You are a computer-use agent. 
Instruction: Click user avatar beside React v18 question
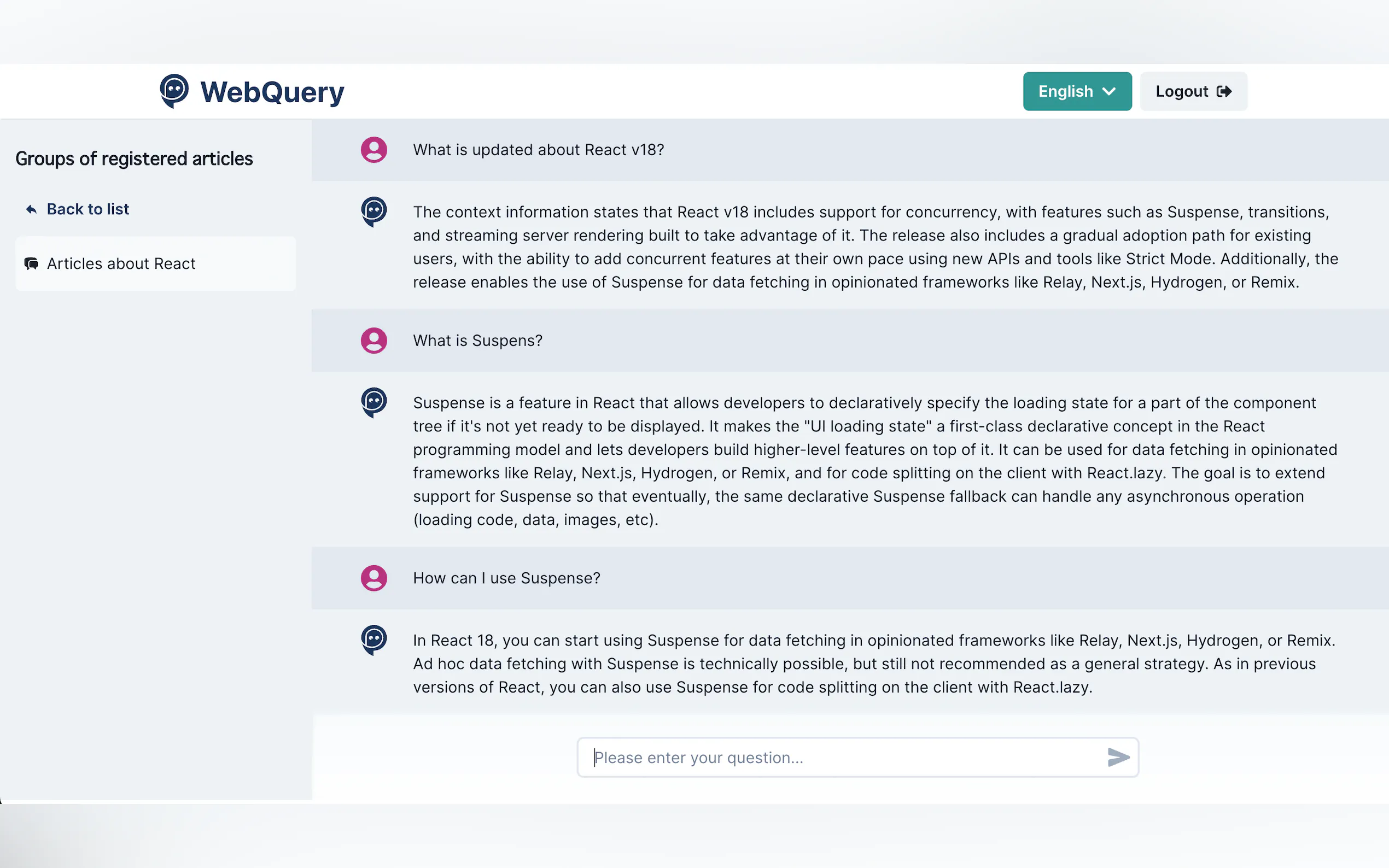coord(374,150)
